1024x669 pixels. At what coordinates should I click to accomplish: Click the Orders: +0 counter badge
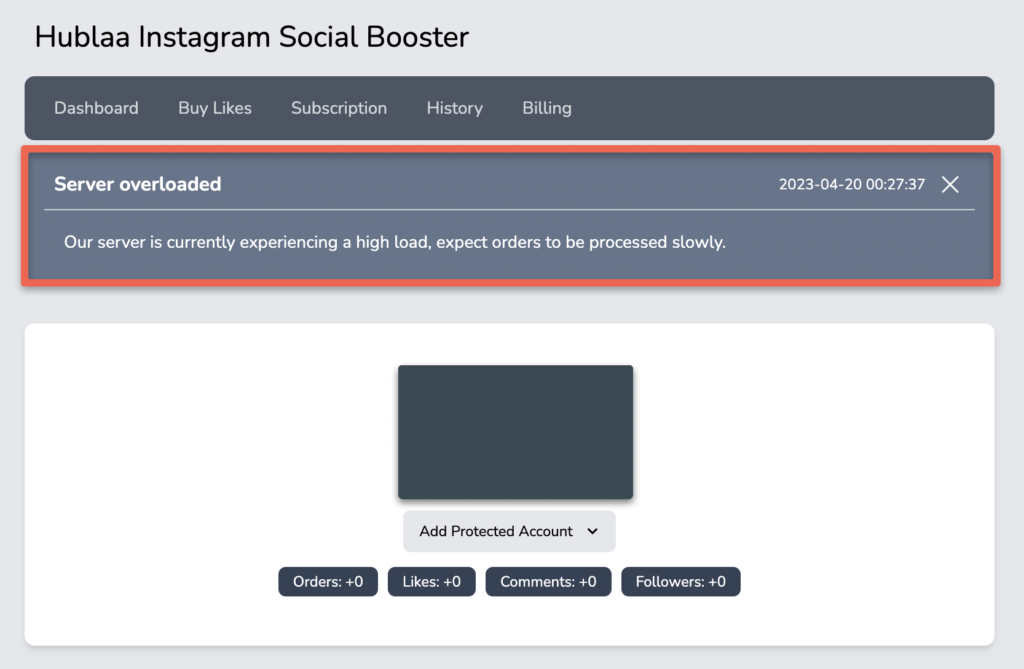coord(327,581)
